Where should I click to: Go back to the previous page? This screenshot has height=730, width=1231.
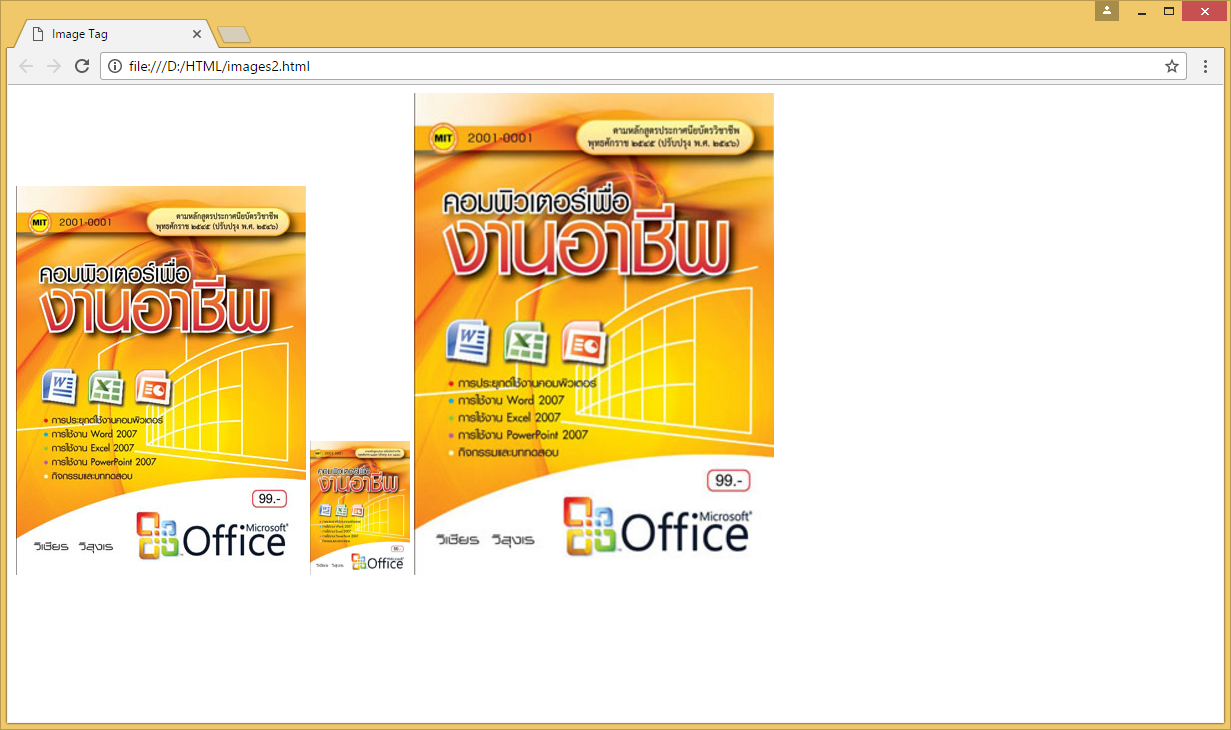(26, 67)
